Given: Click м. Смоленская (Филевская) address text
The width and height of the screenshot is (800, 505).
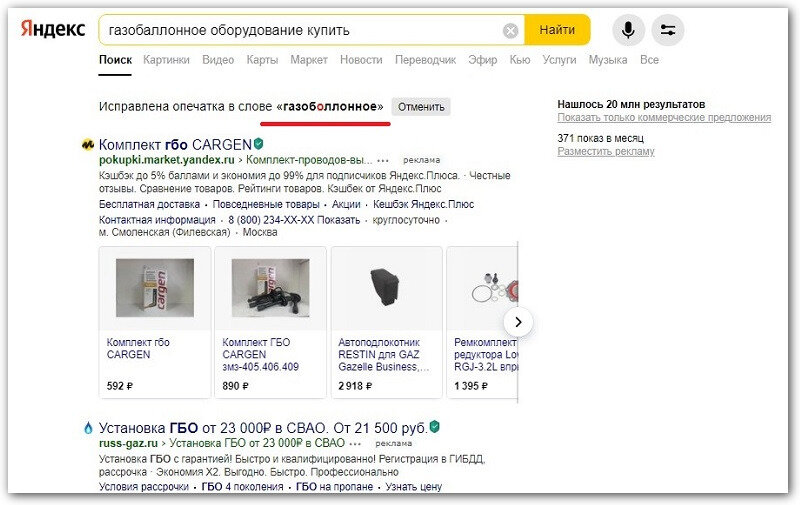Looking at the screenshot, I should [x=164, y=232].
